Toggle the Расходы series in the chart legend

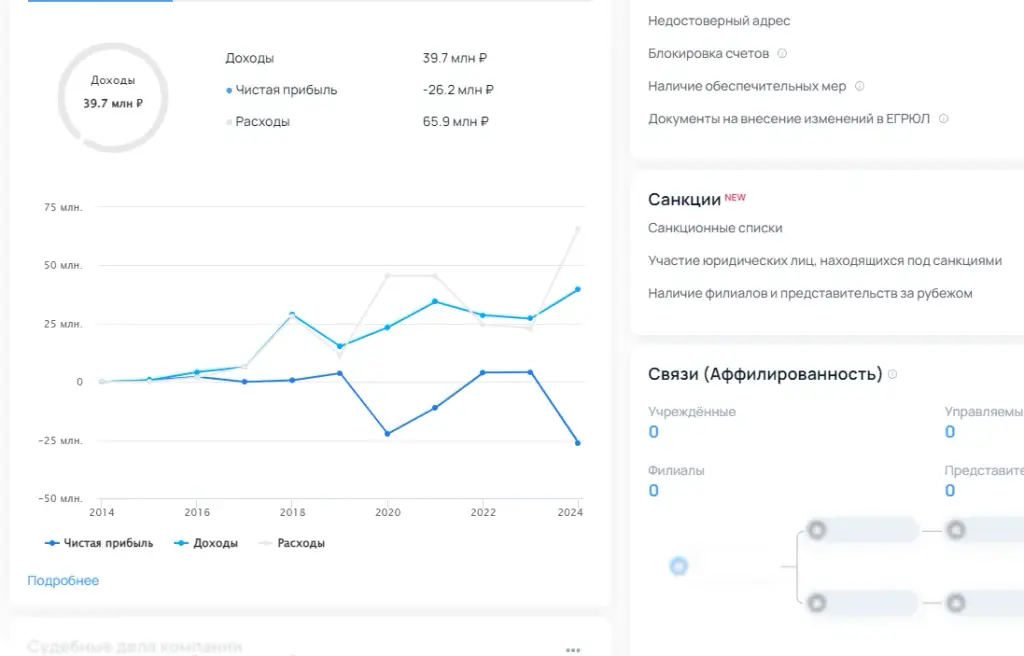292,543
